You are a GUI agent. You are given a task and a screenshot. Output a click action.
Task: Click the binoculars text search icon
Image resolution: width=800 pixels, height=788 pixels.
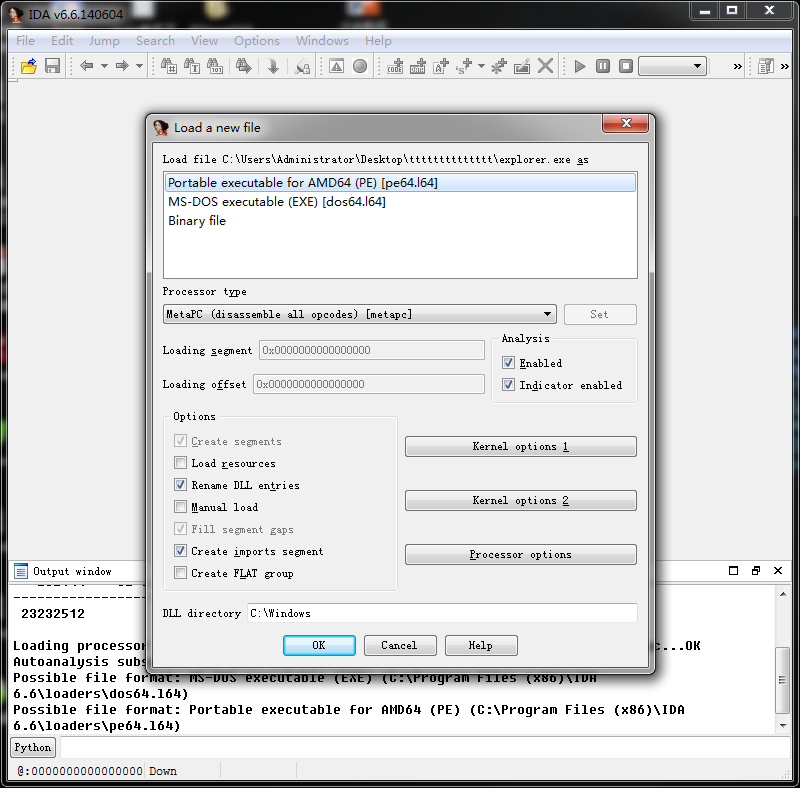point(192,66)
